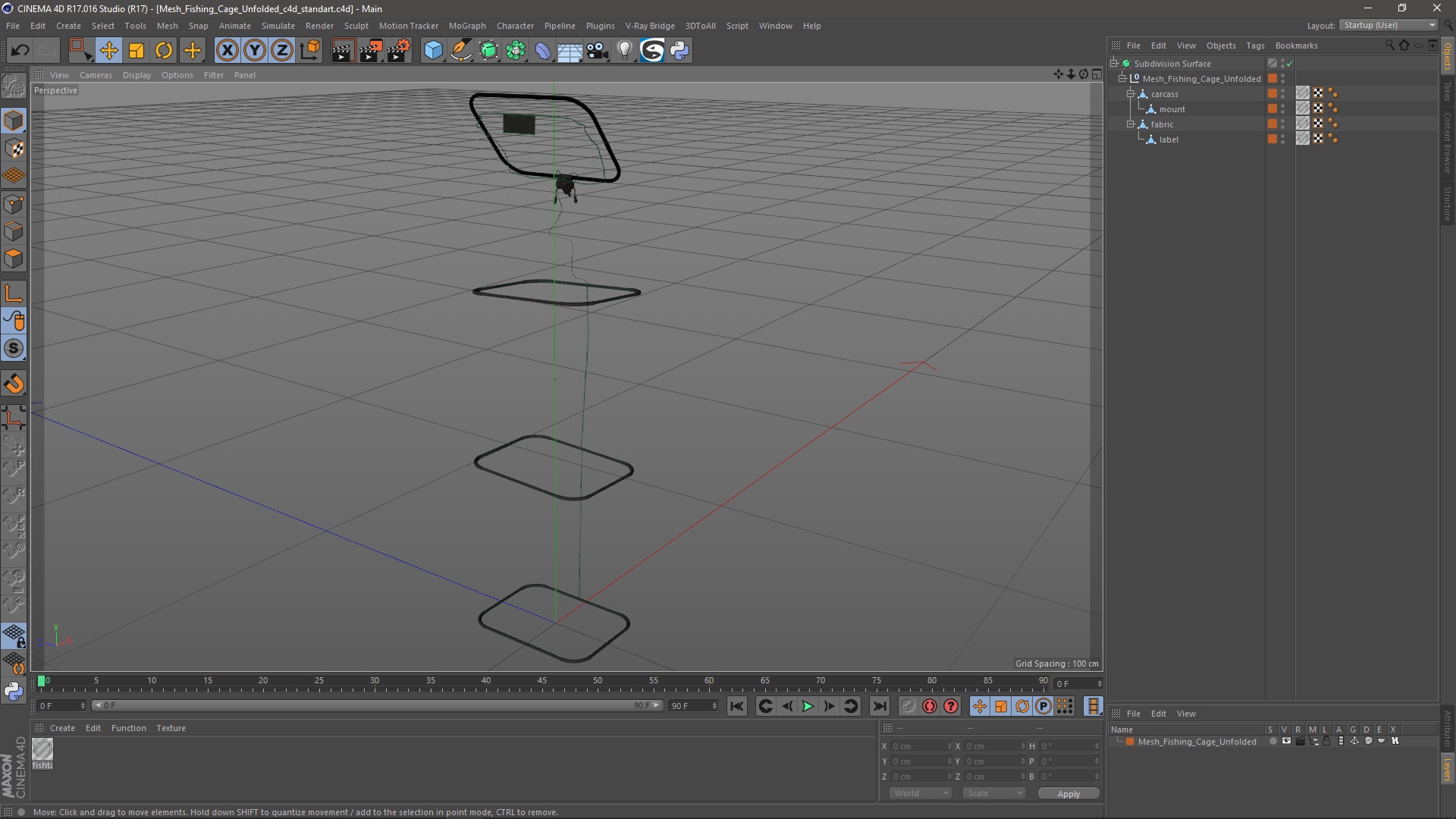Add a Cube primitive object
Image resolution: width=1456 pixels, height=819 pixels.
pyautogui.click(x=433, y=51)
